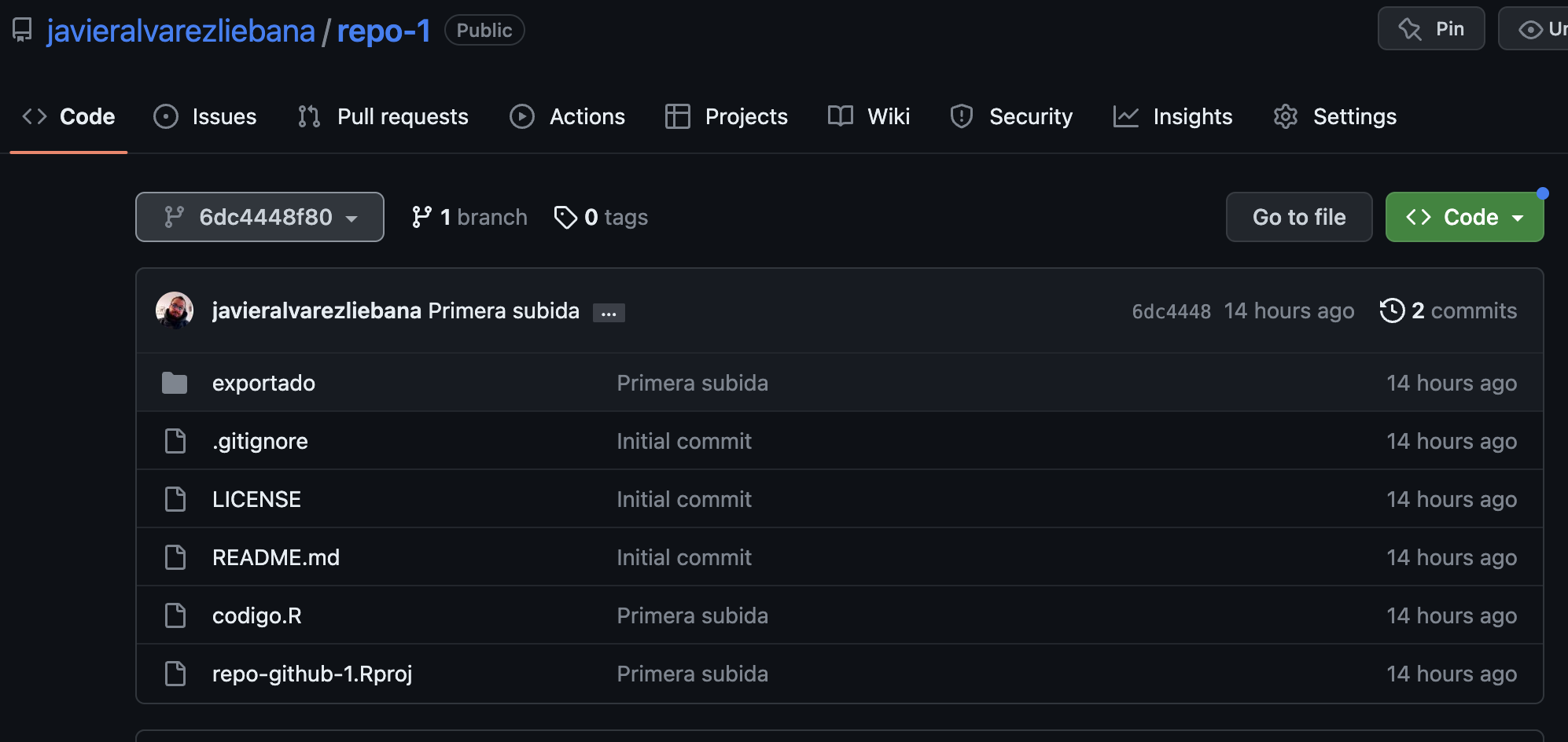Open the 6dc4448f80 branch selector dropdown

(259, 217)
